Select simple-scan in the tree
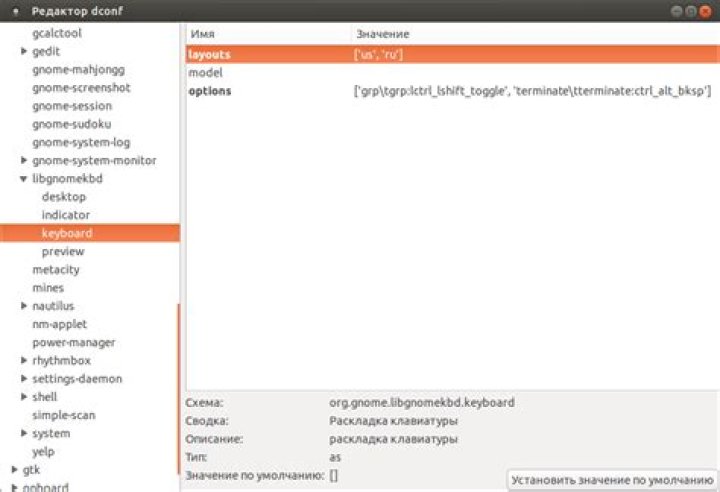720x492 pixels. (x=63, y=415)
